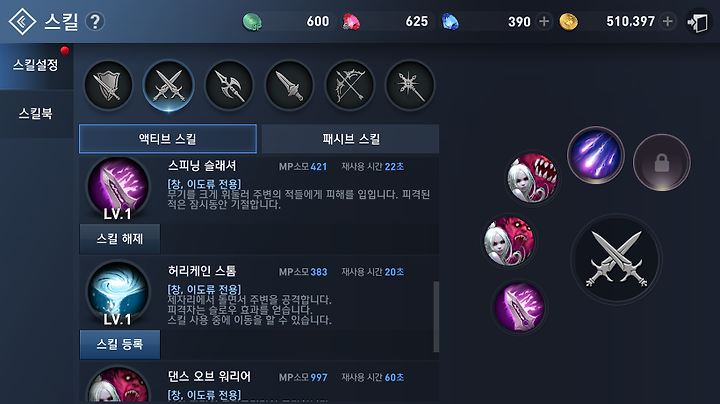Choose the halberd axe weapon icon
The height and width of the screenshot is (404, 720).
pos(229,85)
